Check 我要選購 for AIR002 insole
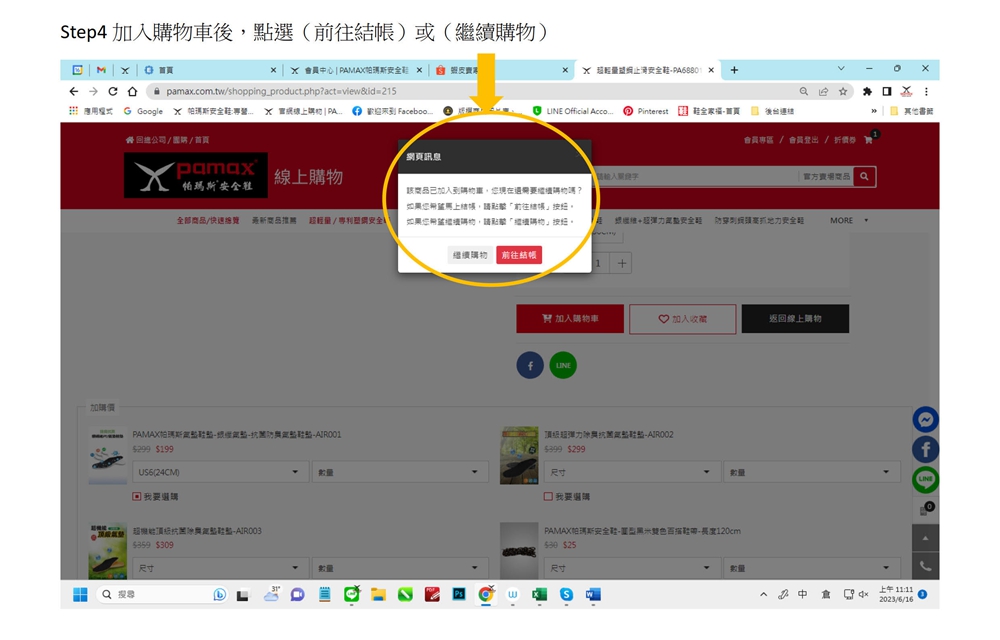 point(548,497)
